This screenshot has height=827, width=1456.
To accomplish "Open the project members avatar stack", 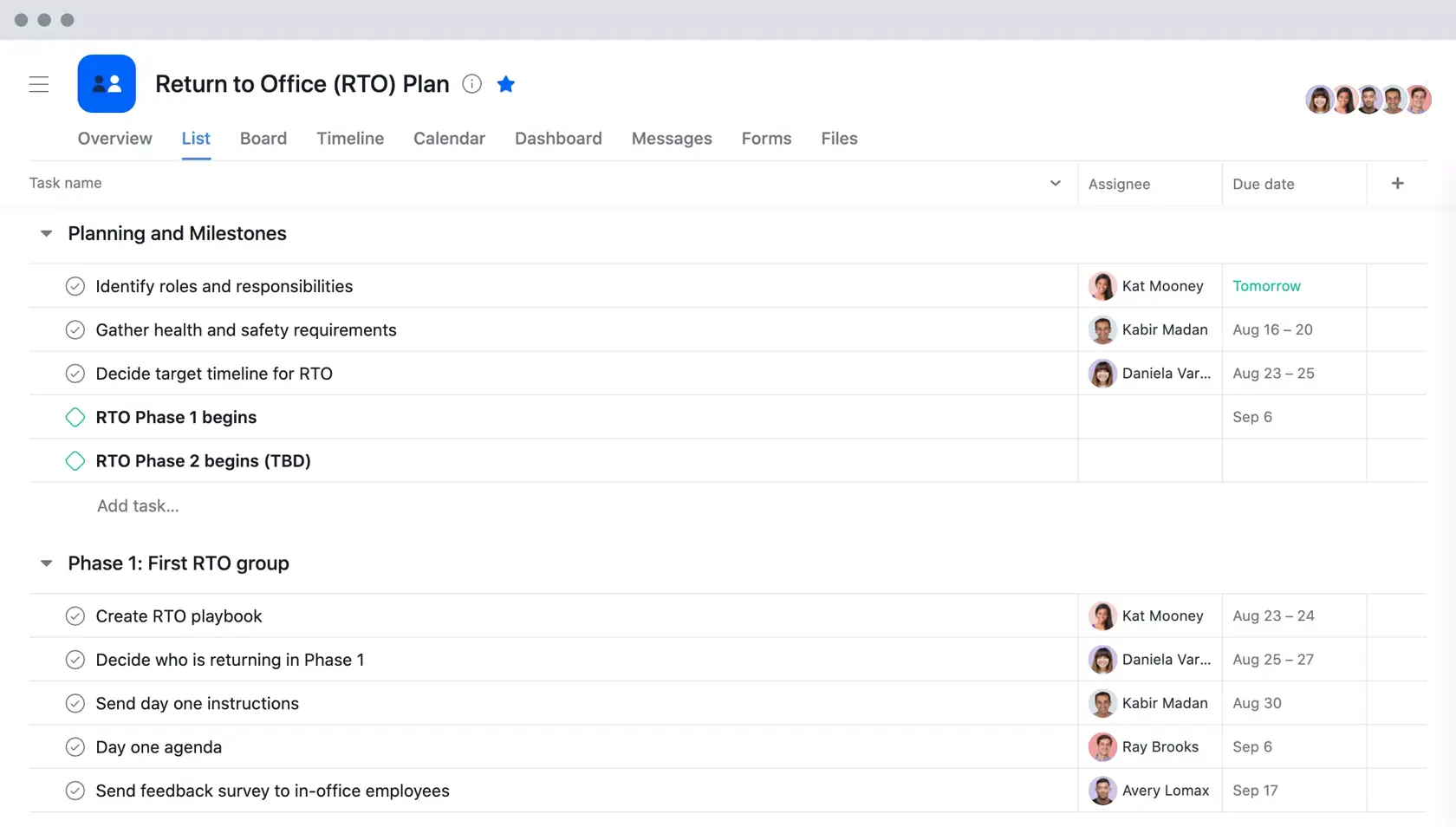I will tap(1368, 99).
